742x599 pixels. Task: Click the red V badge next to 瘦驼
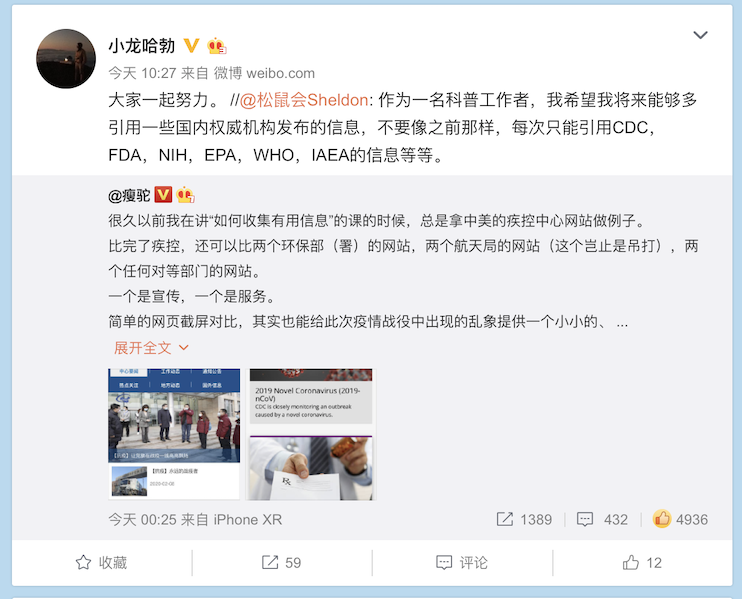163,194
